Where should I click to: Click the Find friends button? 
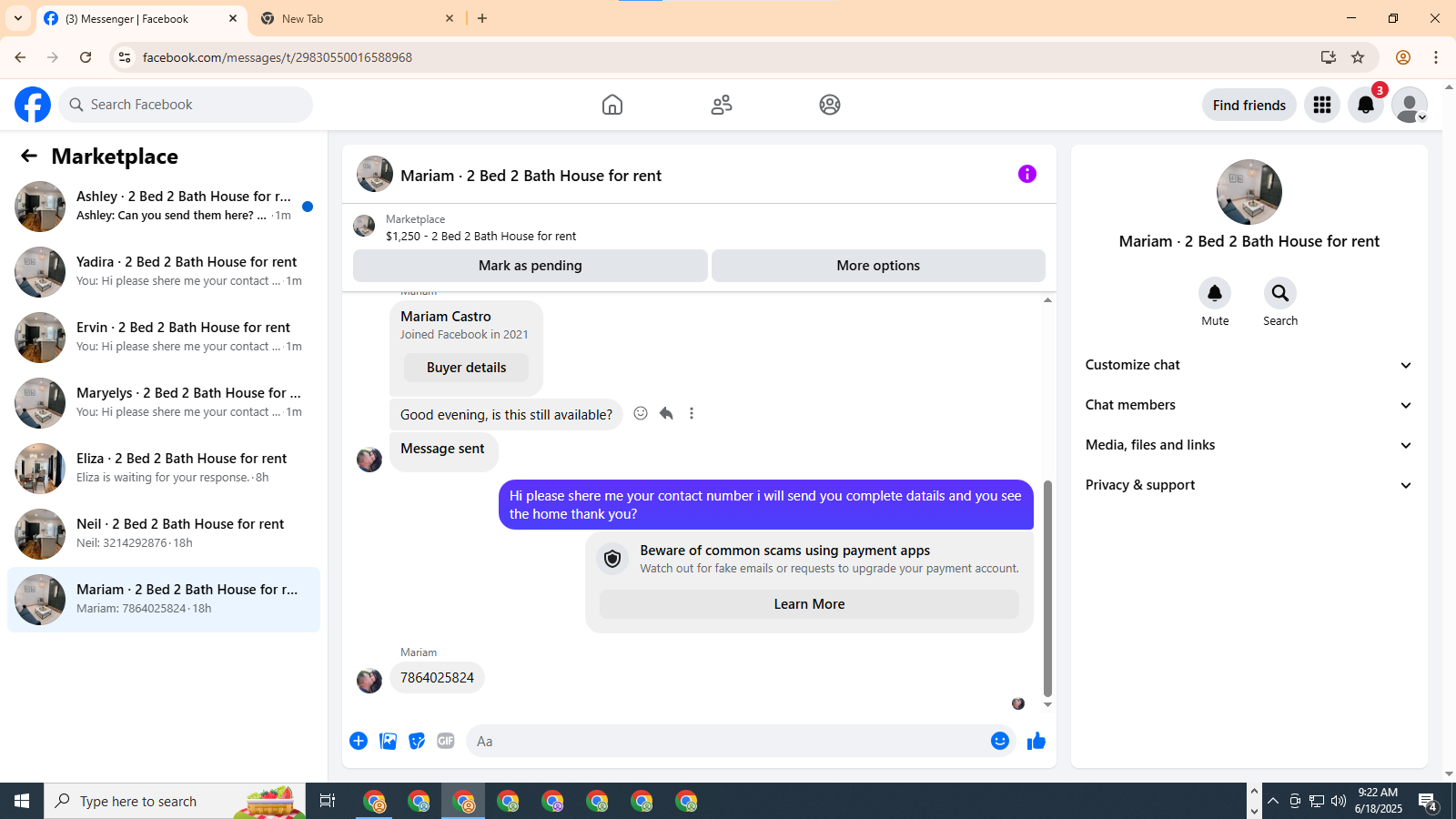tap(1249, 105)
